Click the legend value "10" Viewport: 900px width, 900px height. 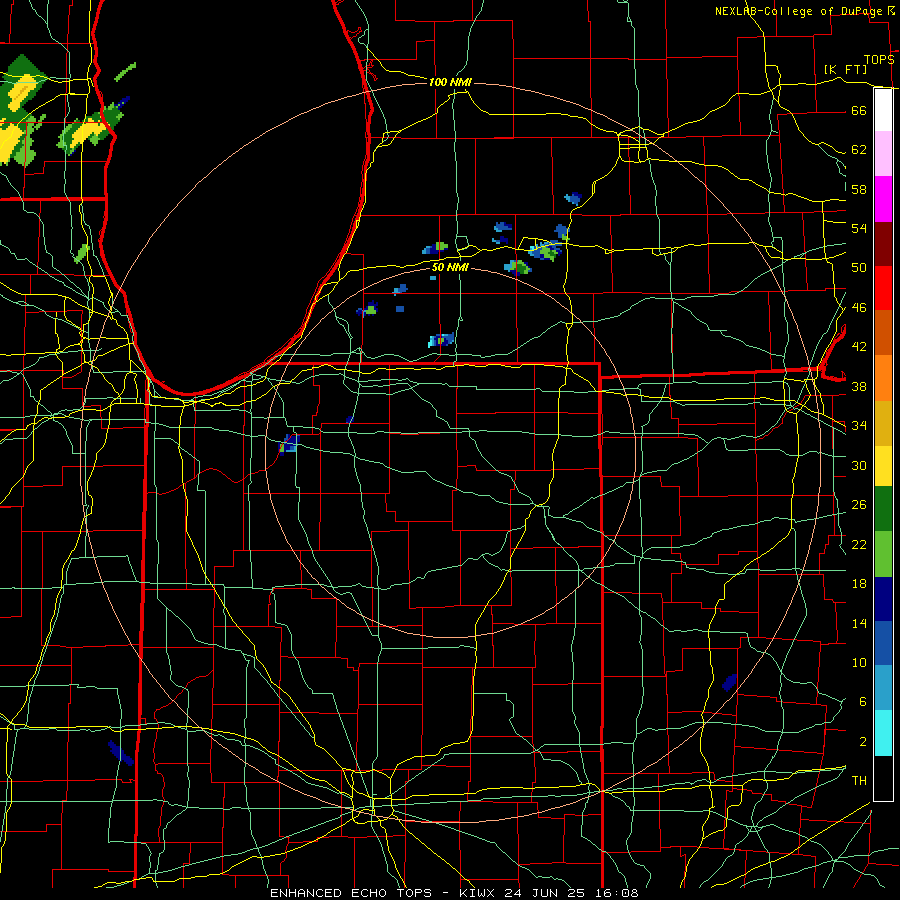[859, 662]
